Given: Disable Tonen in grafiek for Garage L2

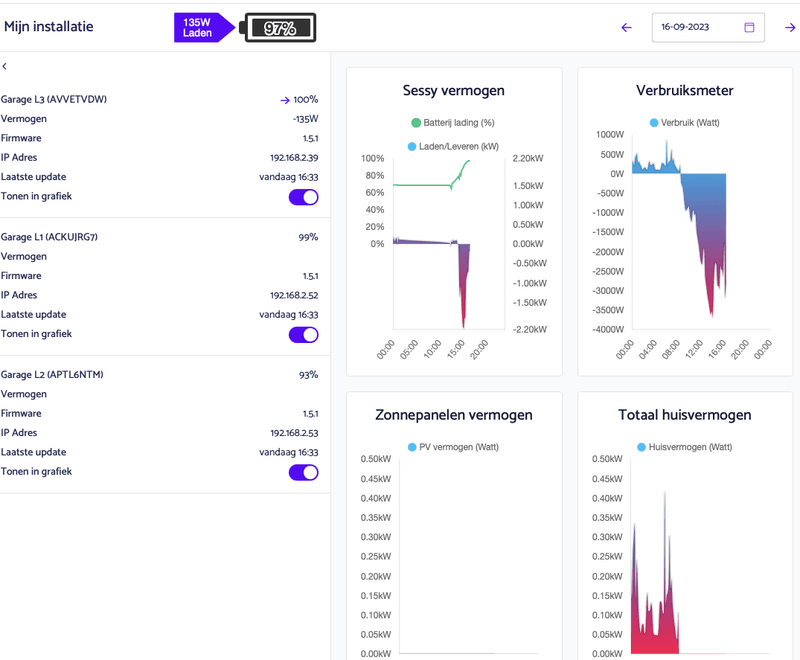Looking at the screenshot, I should (303, 472).
